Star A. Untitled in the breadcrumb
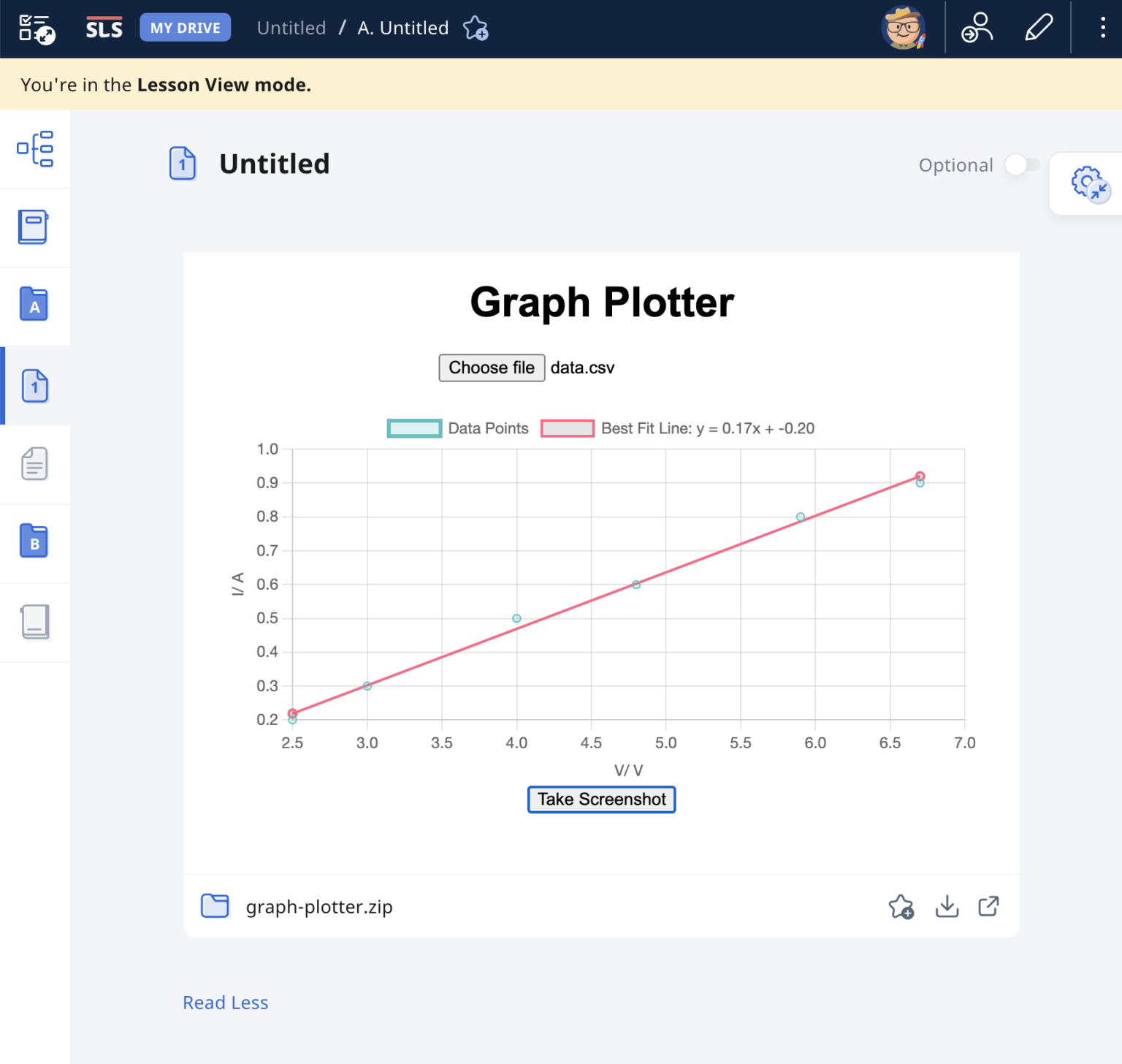The height and width of the screenshot is (1064, 1122). pos(476,29)
